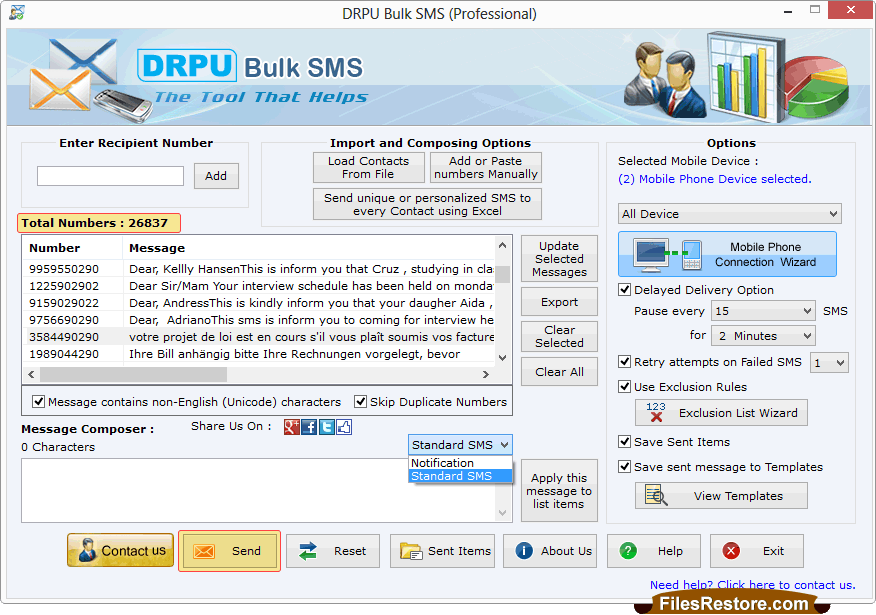Click Update Selected Messages button
876x615 pixels.
(x=559, y=259)
